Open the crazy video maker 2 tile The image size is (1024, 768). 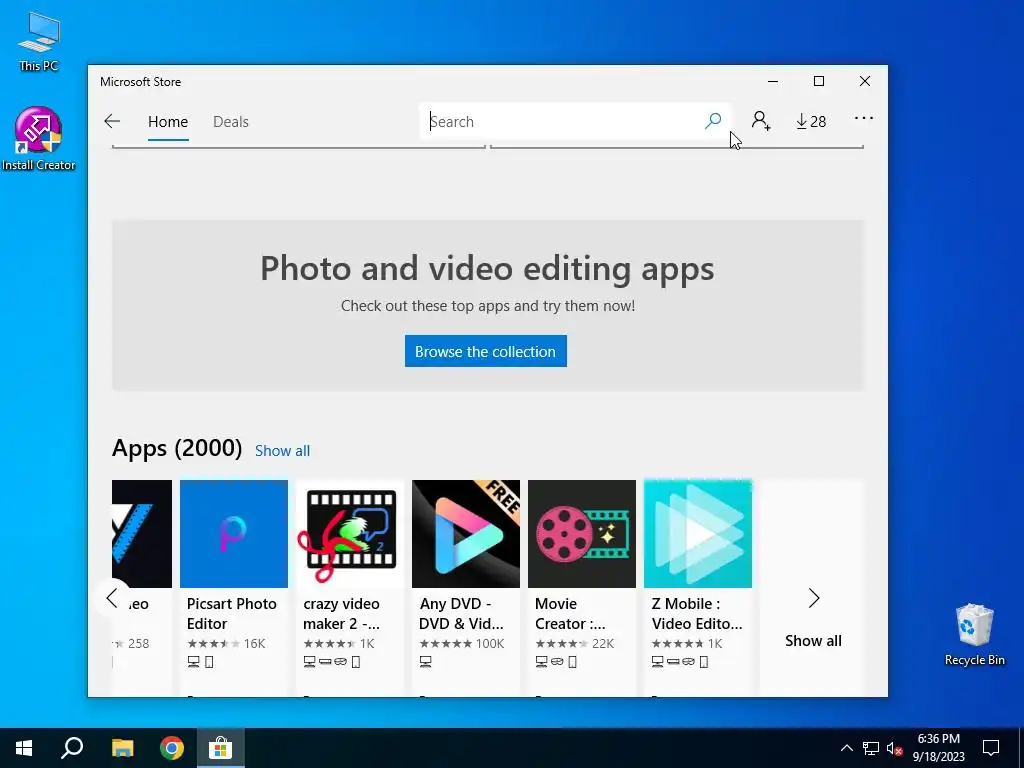(349, 588)
